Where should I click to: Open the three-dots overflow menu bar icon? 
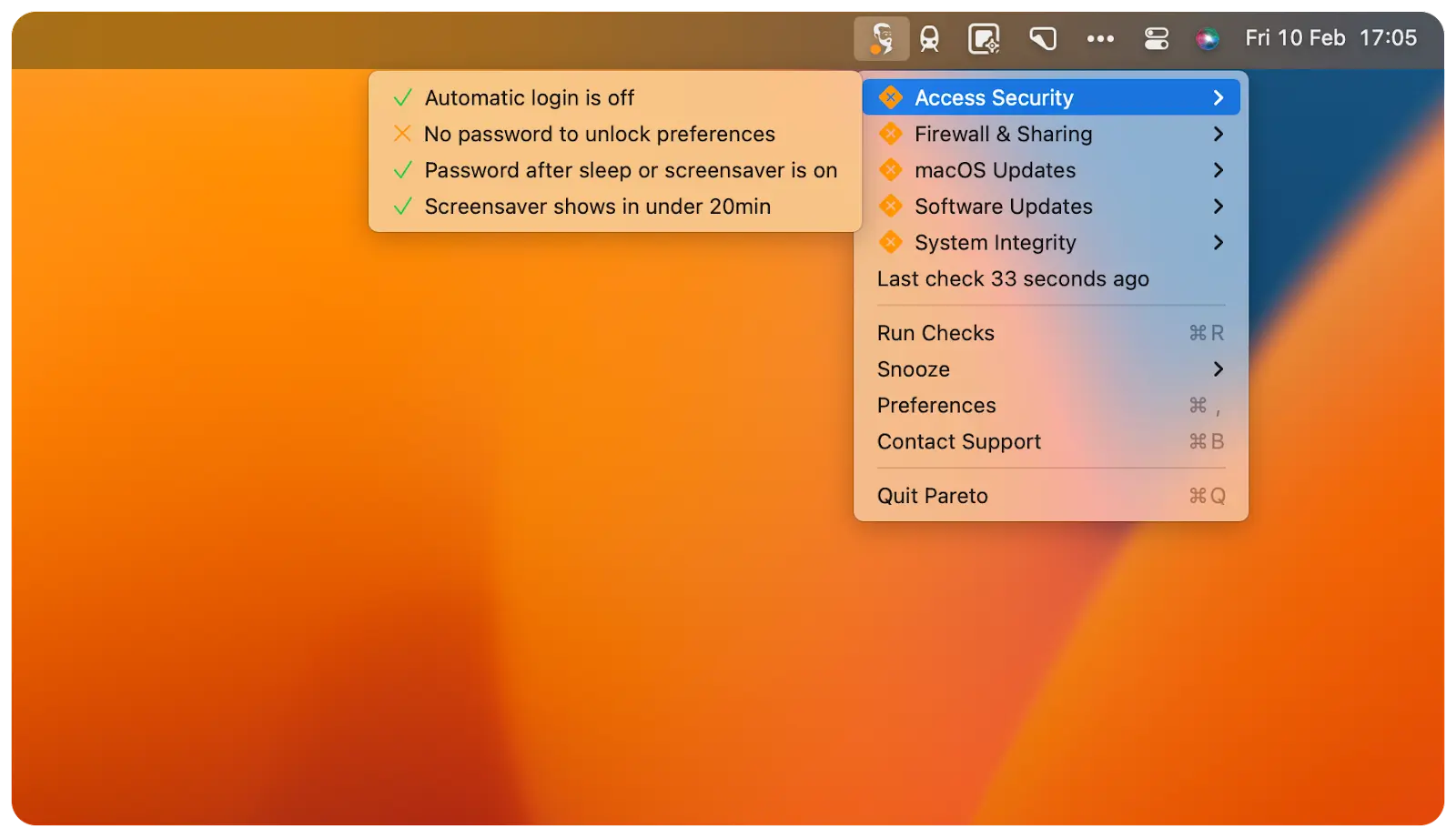tap(1100, 38)
